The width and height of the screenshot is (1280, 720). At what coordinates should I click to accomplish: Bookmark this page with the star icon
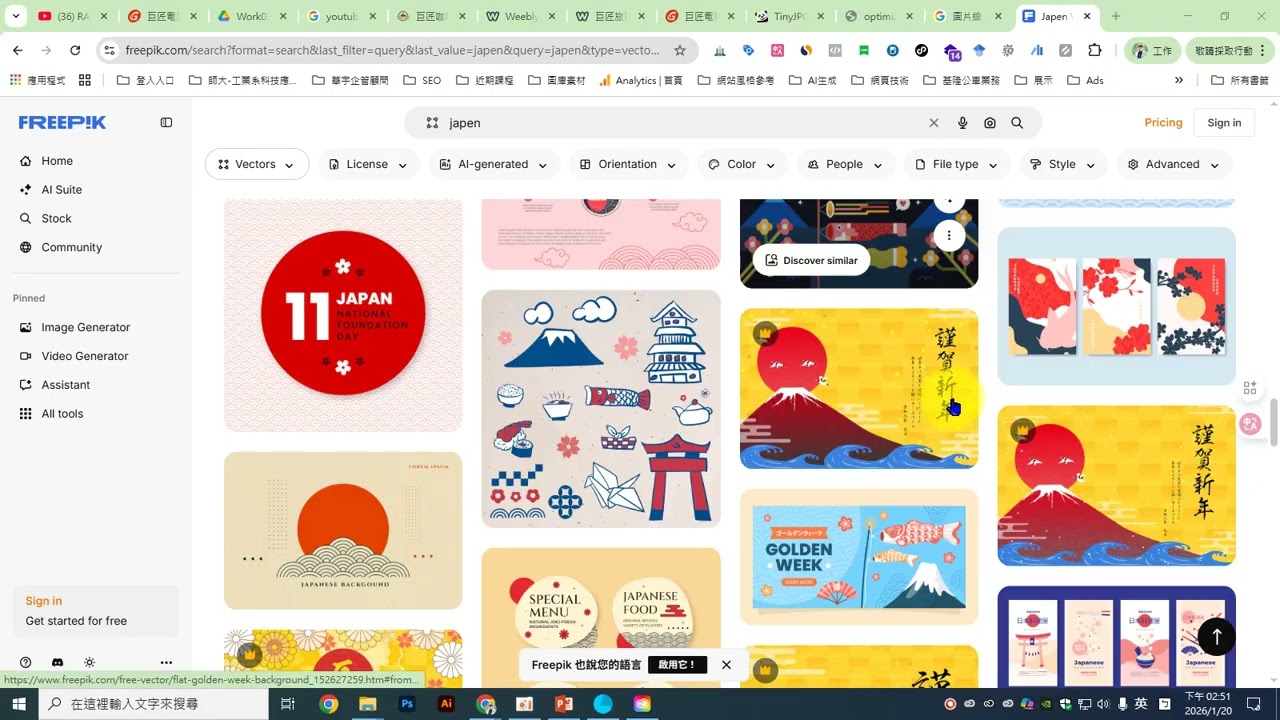[680, 50]
